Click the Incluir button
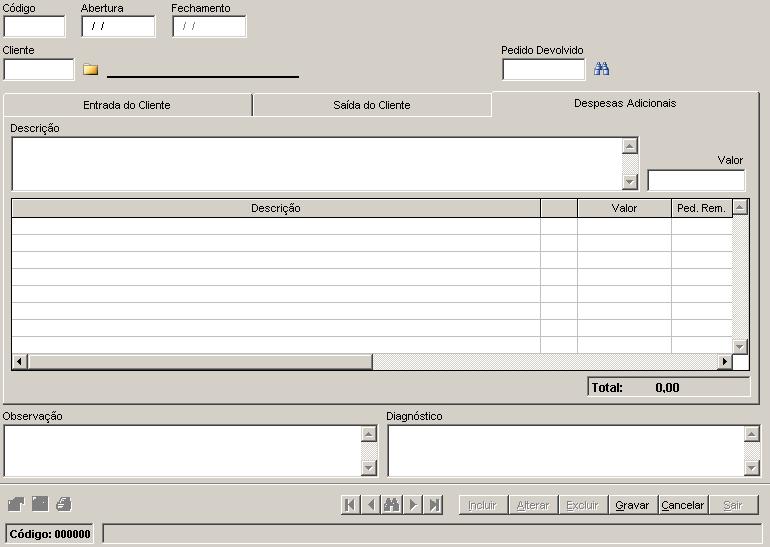Image resolution: width=770 pixels, height=547 pixels. tap(482, 505)
